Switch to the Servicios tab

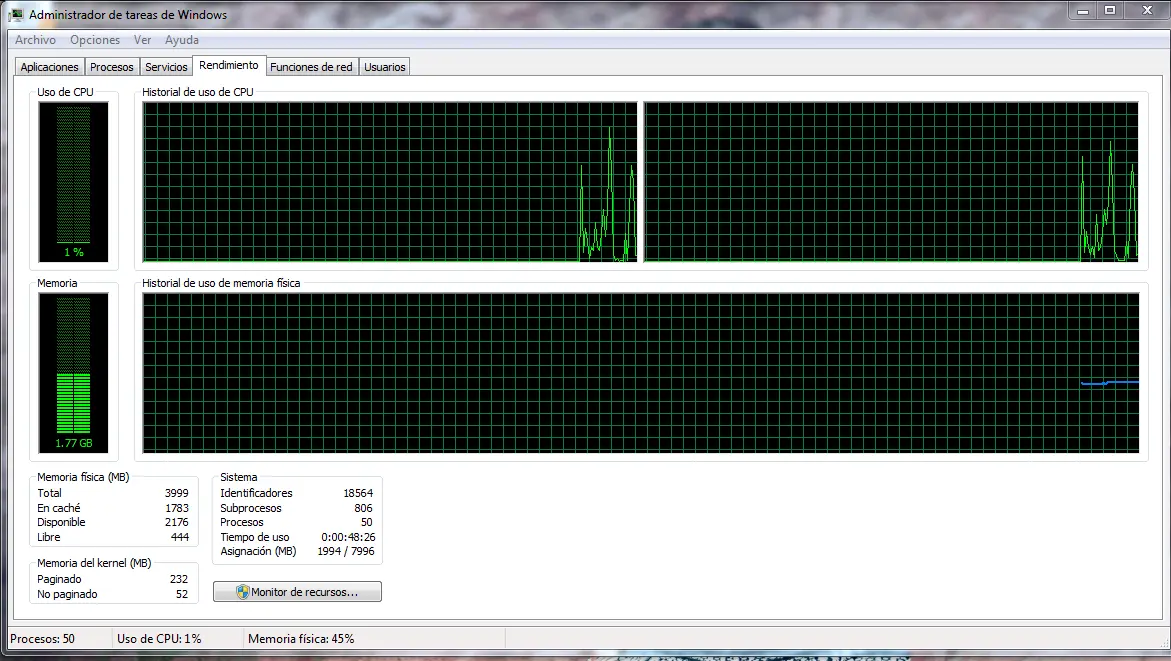pyautogui.click(x=166, y=67)
